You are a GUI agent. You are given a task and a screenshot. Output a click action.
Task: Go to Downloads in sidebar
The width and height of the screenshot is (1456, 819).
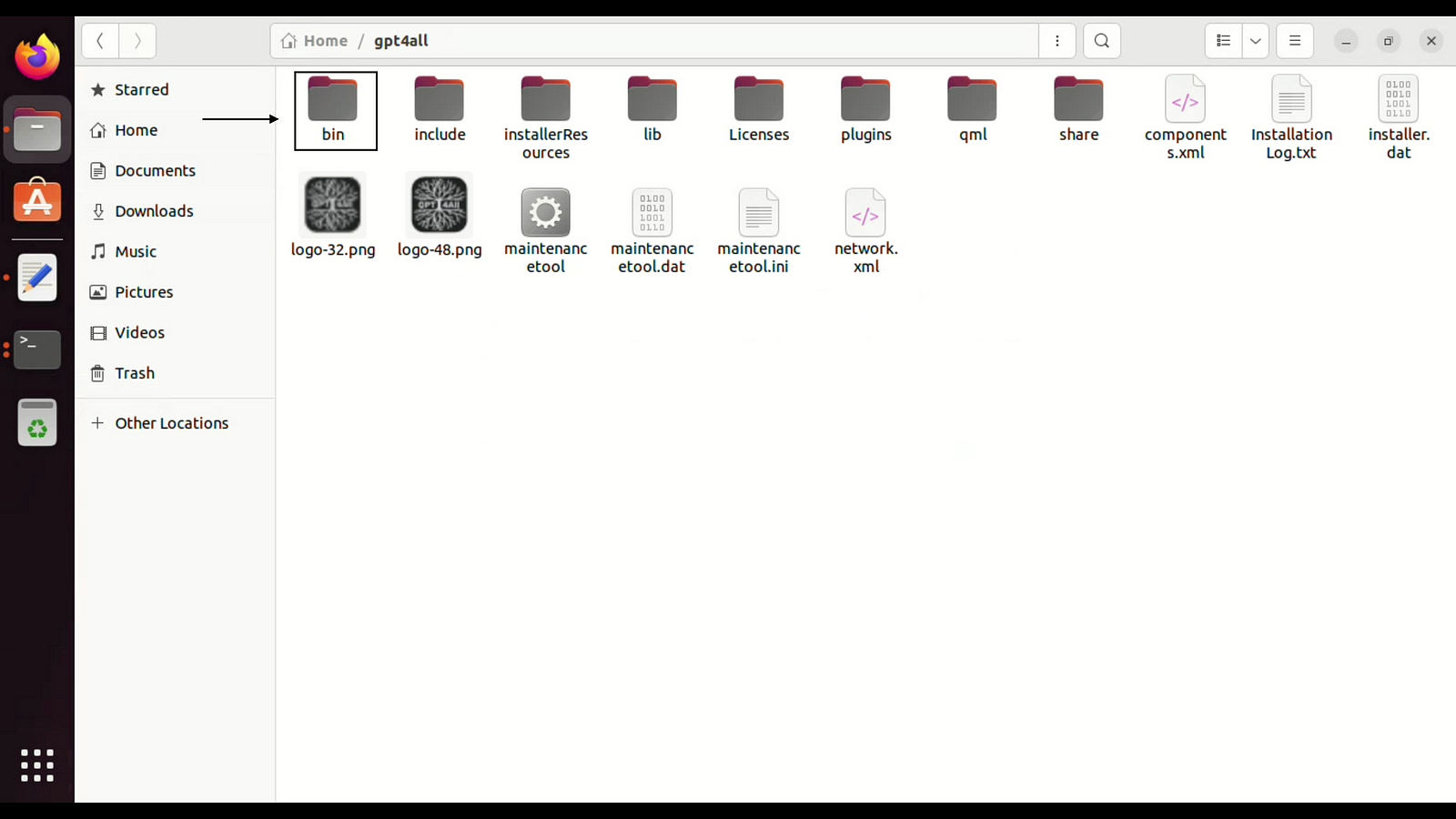point(154,211)
